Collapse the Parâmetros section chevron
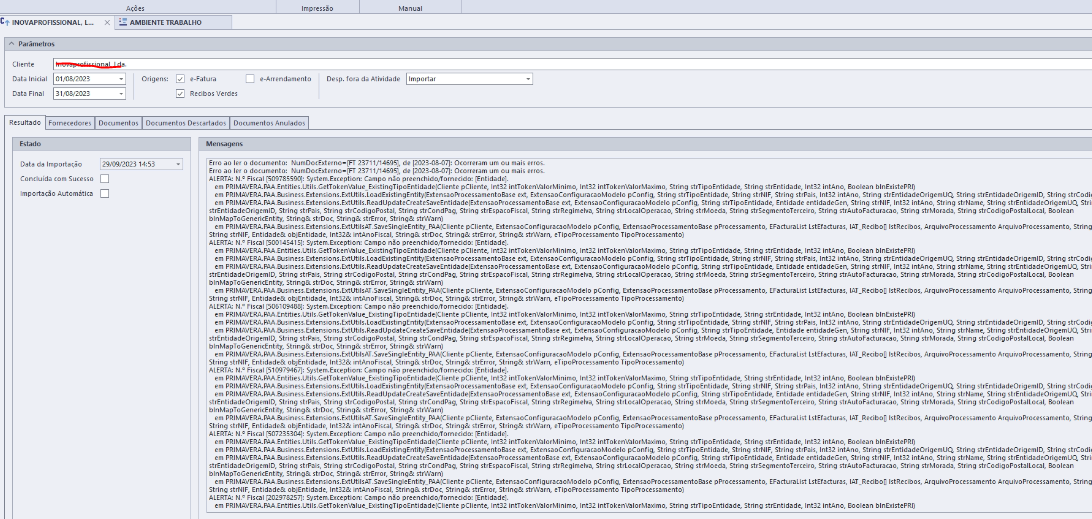The image size is (1092, 519). (x=11, y=45)
